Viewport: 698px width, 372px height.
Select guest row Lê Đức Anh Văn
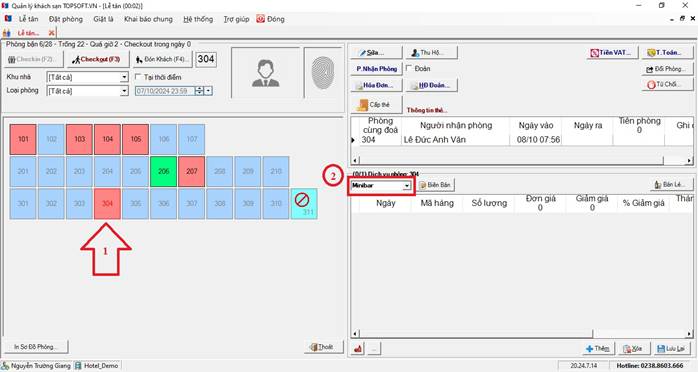pos(522,140)
